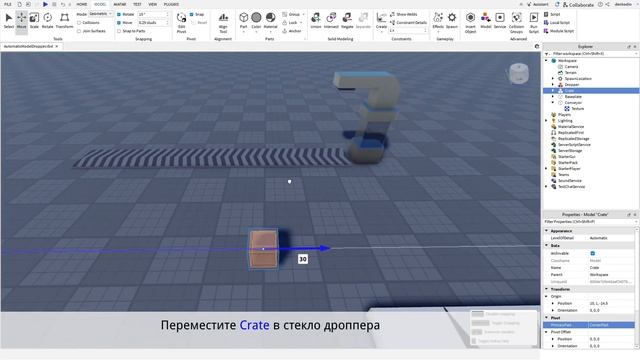Insert a new Part
Viewport: 640px width, 360px height.
(x=243, y=21)
